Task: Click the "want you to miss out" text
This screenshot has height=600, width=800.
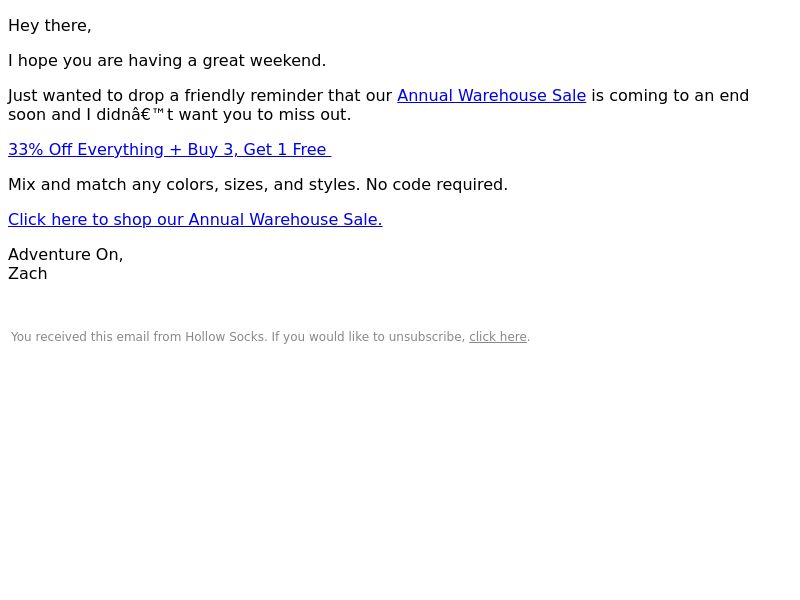Action: (265, 115)
